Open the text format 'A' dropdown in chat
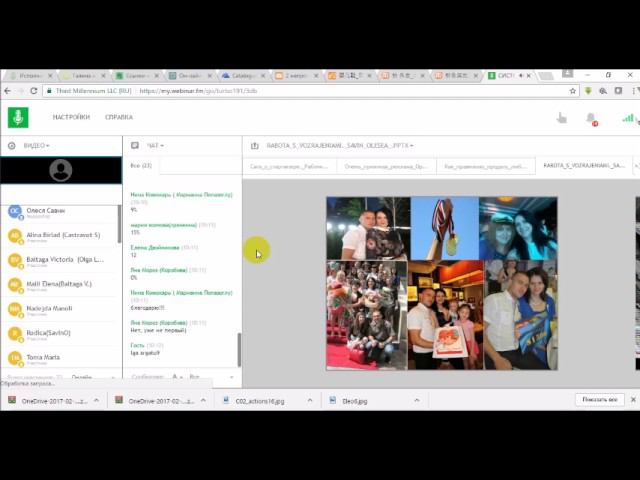Viewport: 640px width, 480px height. pos(177,377)
